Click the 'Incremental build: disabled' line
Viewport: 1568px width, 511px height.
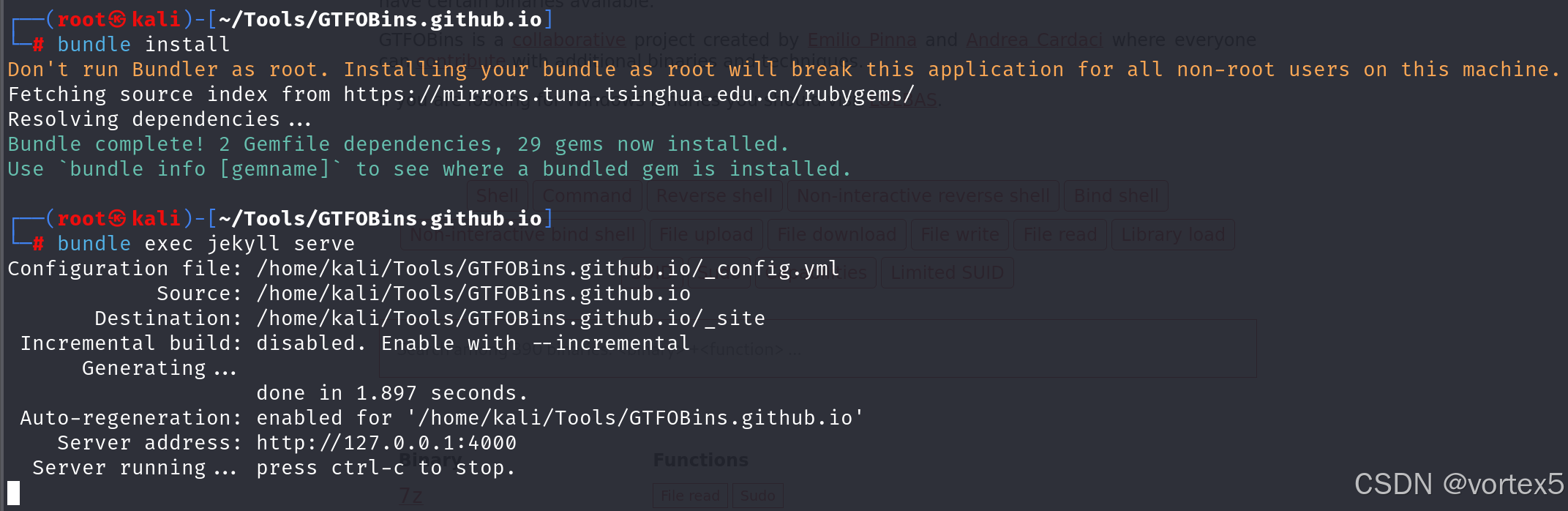[x=355, y=343]
